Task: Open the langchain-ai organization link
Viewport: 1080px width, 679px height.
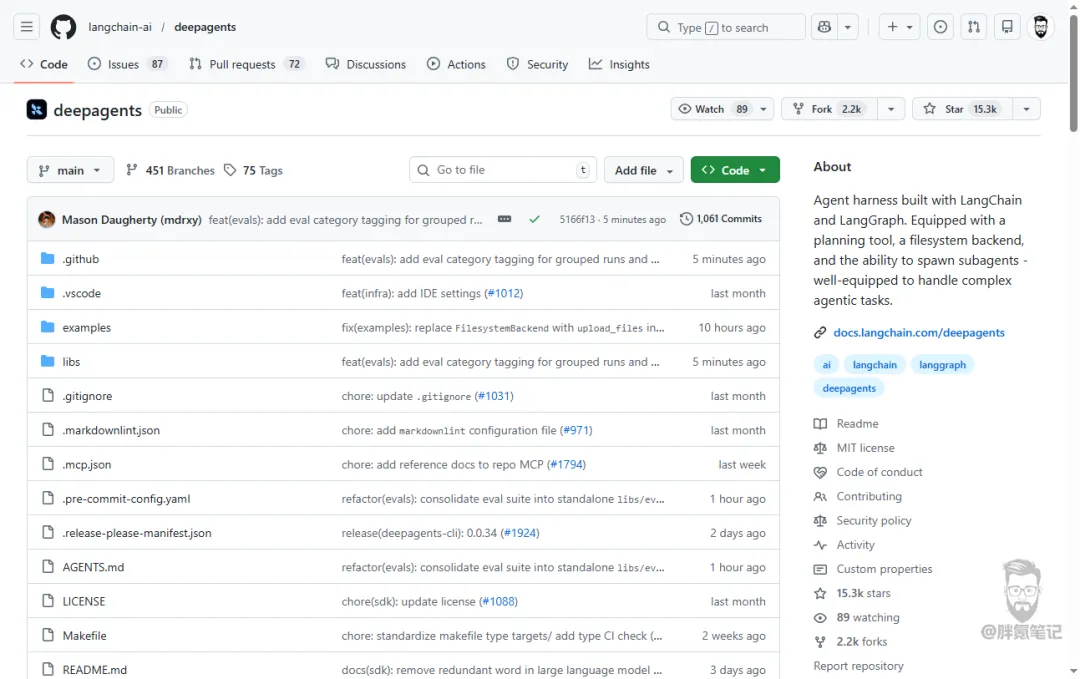Action: tap(120, 27)
